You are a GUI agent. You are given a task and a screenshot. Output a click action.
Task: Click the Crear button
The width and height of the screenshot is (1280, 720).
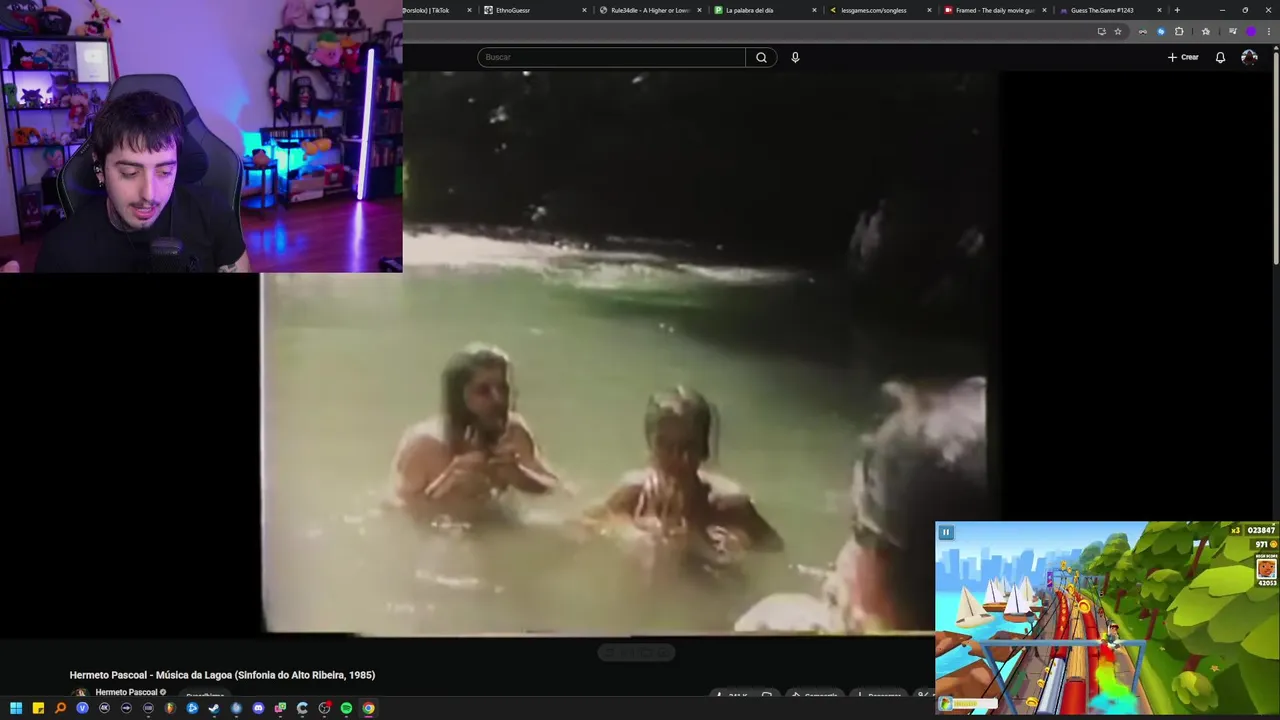[1183, 57]
